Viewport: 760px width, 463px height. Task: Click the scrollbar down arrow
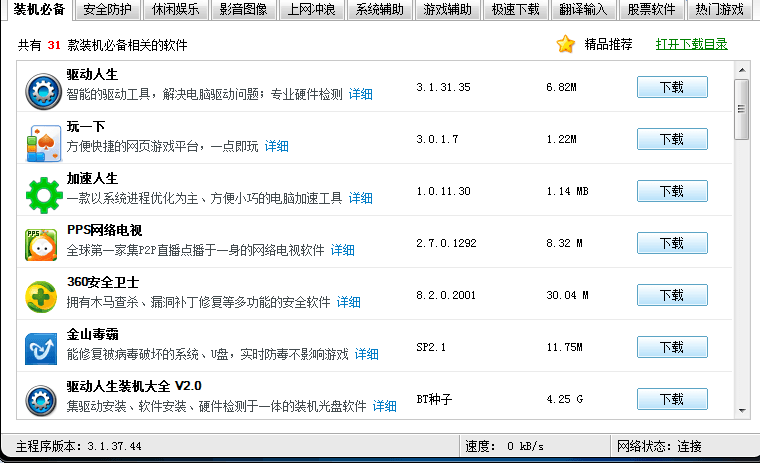pyautogui.click(x=741, y=408)
